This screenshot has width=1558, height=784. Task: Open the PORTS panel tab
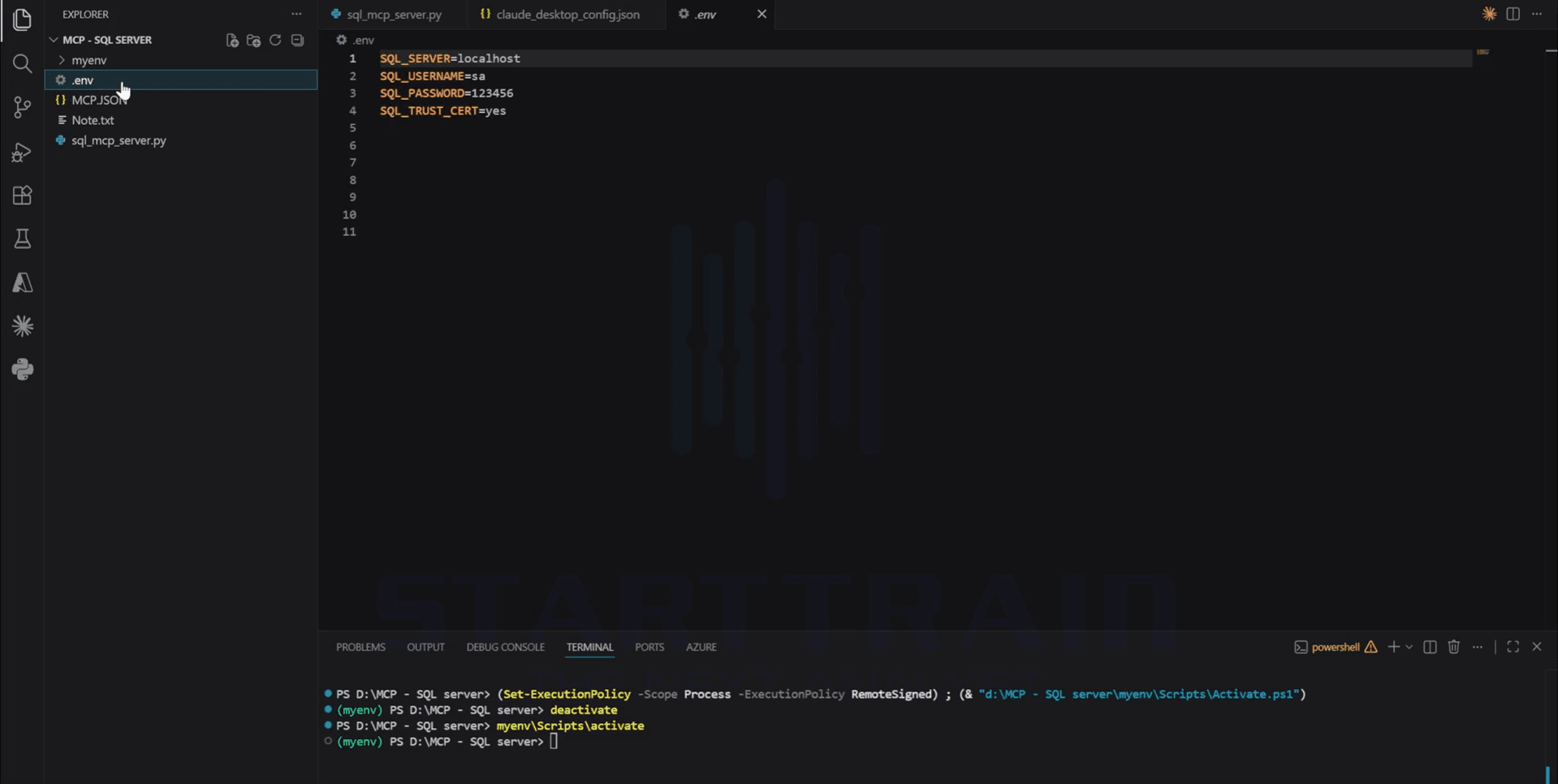click(x=650, y=647)
